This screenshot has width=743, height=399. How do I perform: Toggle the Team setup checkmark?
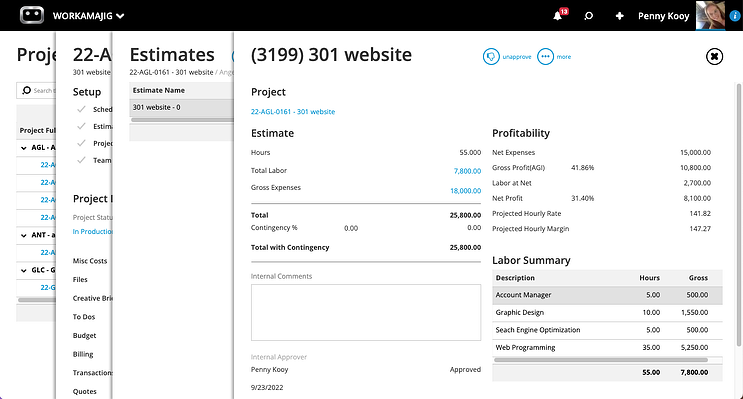coord(82,160)
